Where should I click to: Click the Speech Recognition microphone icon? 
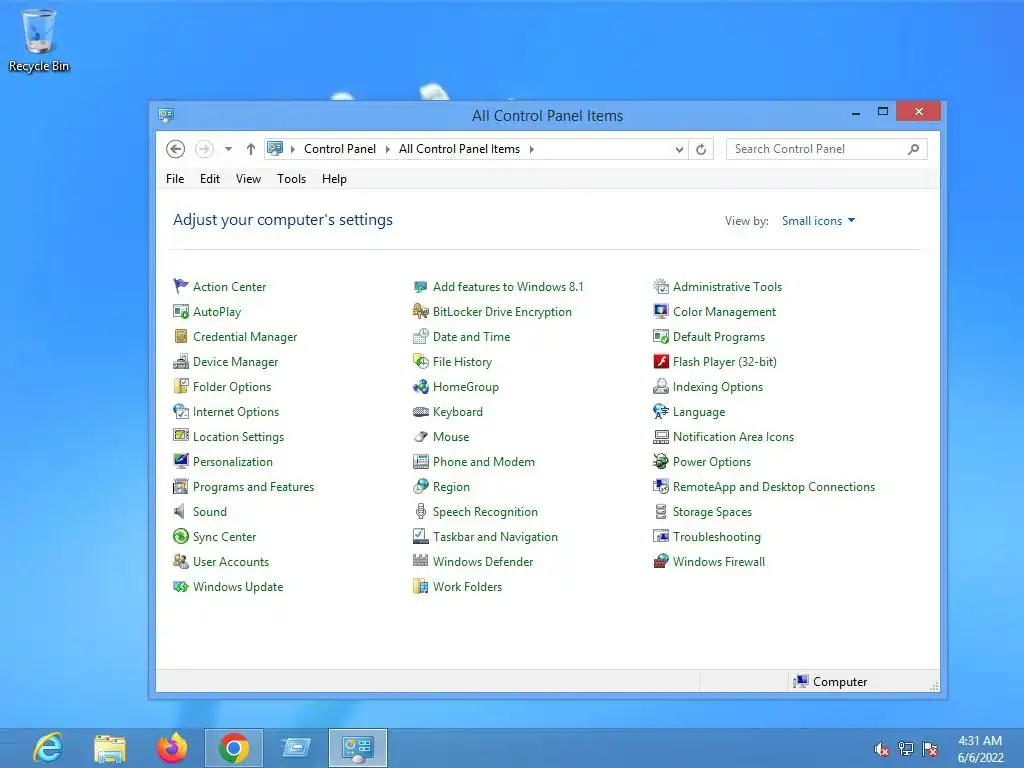(x=421, y=511)
